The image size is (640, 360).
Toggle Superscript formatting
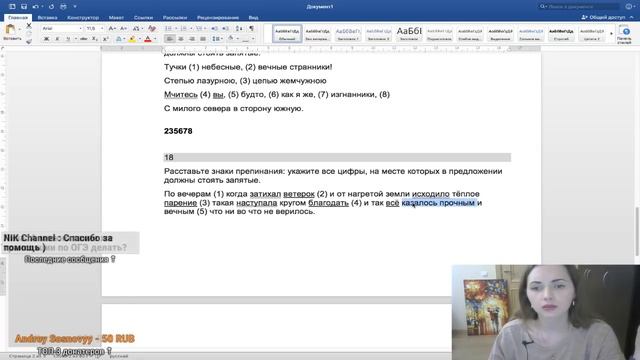[105, 39]
